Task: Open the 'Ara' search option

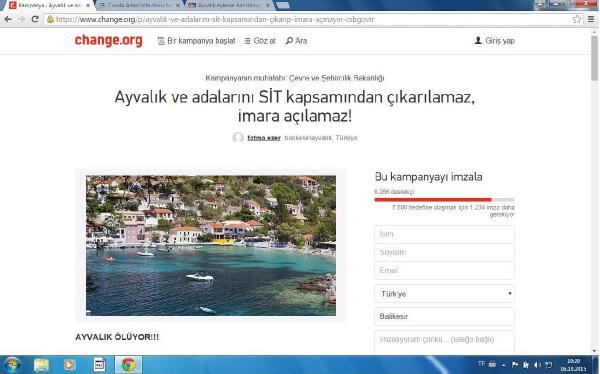Action: pos(296,41)
